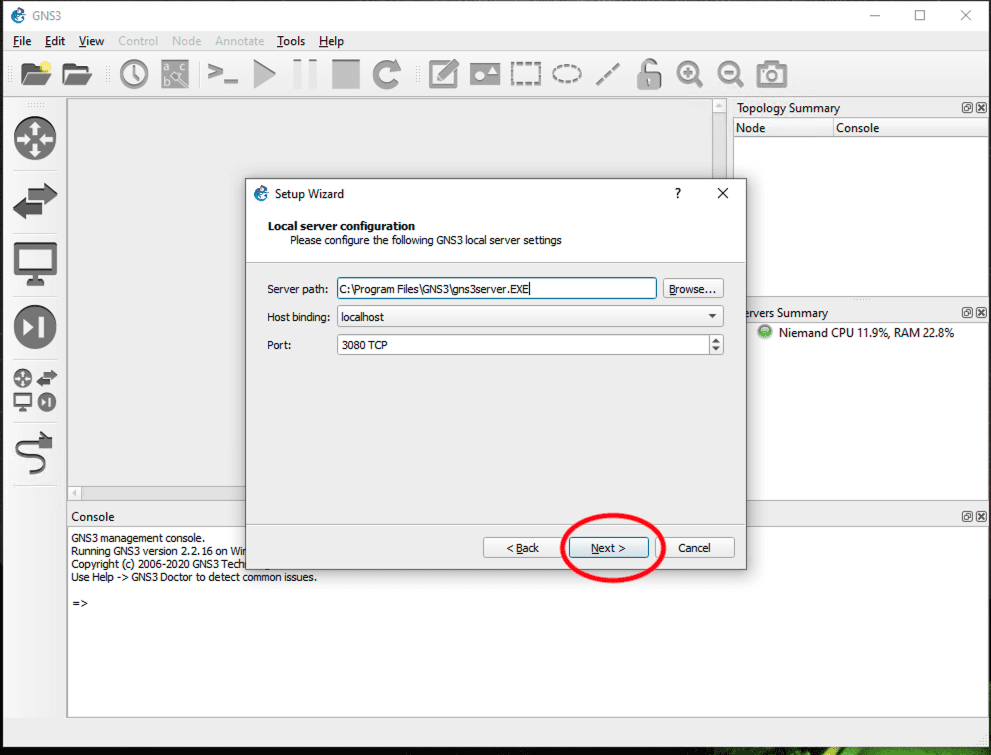
Task: Click the zoom out magnifier icon
Action: click(730, 74)
